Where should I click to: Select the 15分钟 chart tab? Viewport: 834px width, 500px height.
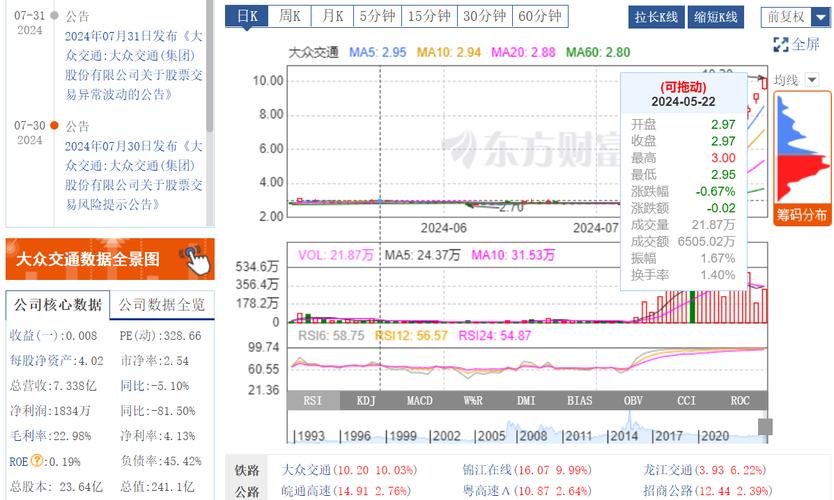click(429, 16)
